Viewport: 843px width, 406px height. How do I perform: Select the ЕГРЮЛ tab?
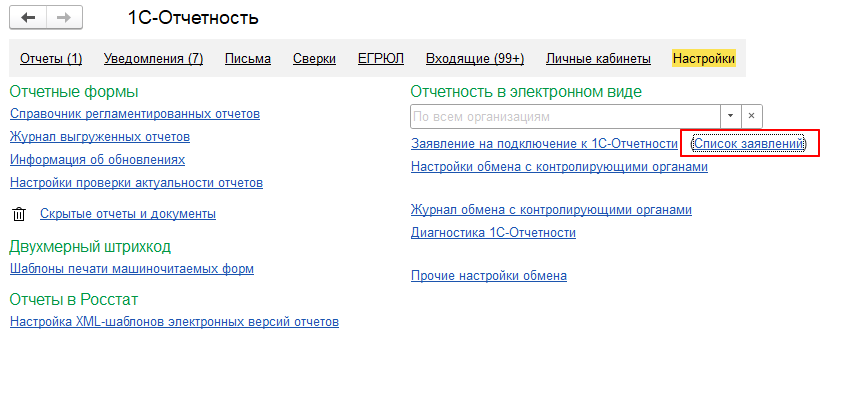[381, 59]
